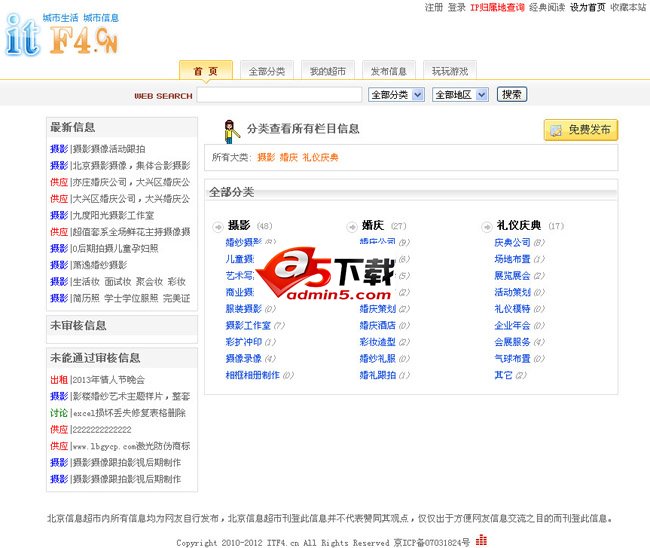Open the 摄像录像 subcategory
The width and height of the screenshot is (650, 548).
244,358
